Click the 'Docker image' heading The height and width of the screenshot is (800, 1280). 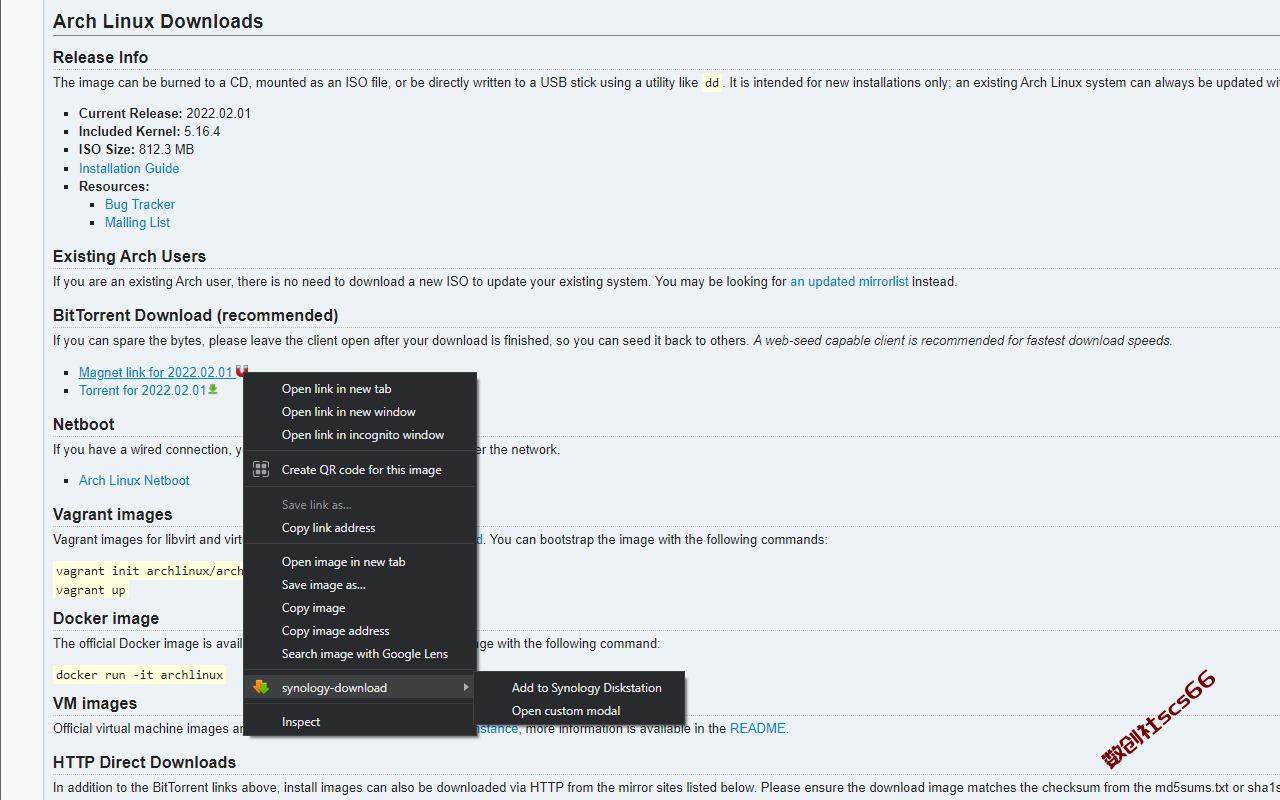pos(106,618)
